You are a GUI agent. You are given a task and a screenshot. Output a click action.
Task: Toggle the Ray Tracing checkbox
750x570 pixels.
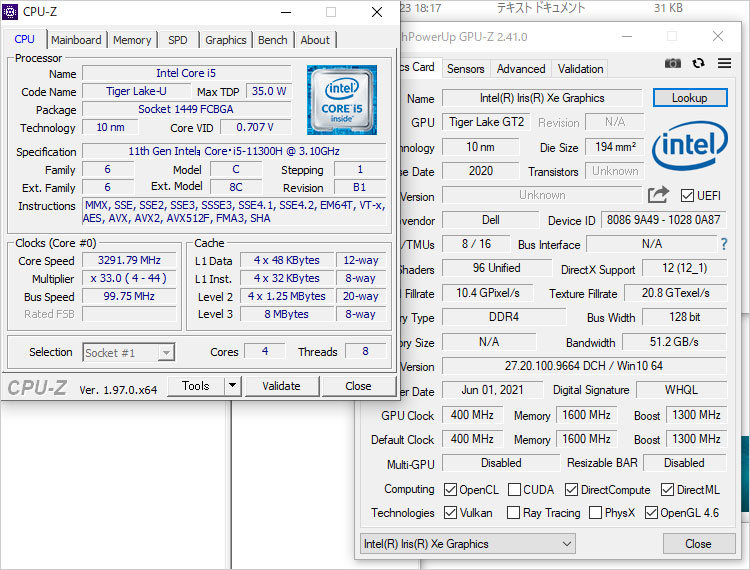point(513,513)
